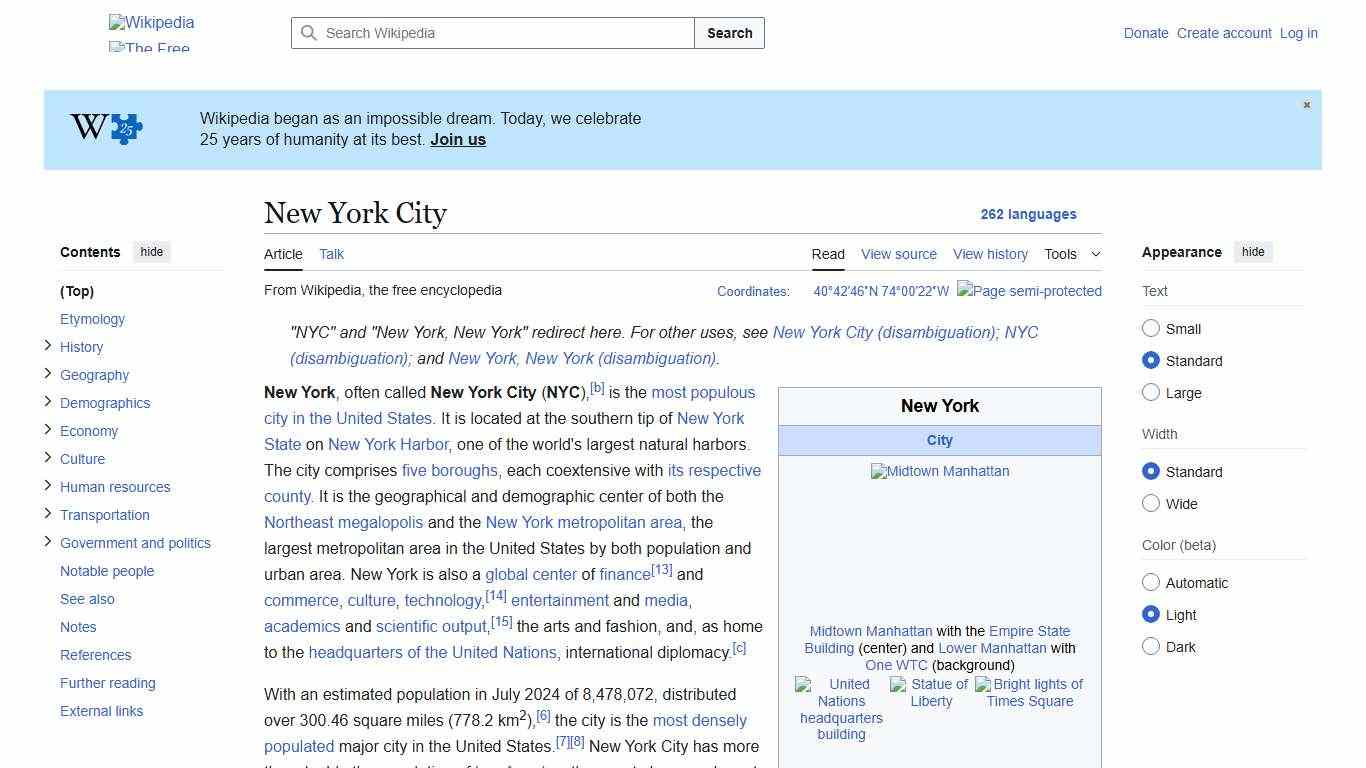Click inside the Search Wikipedia field

tap(490, 33)
